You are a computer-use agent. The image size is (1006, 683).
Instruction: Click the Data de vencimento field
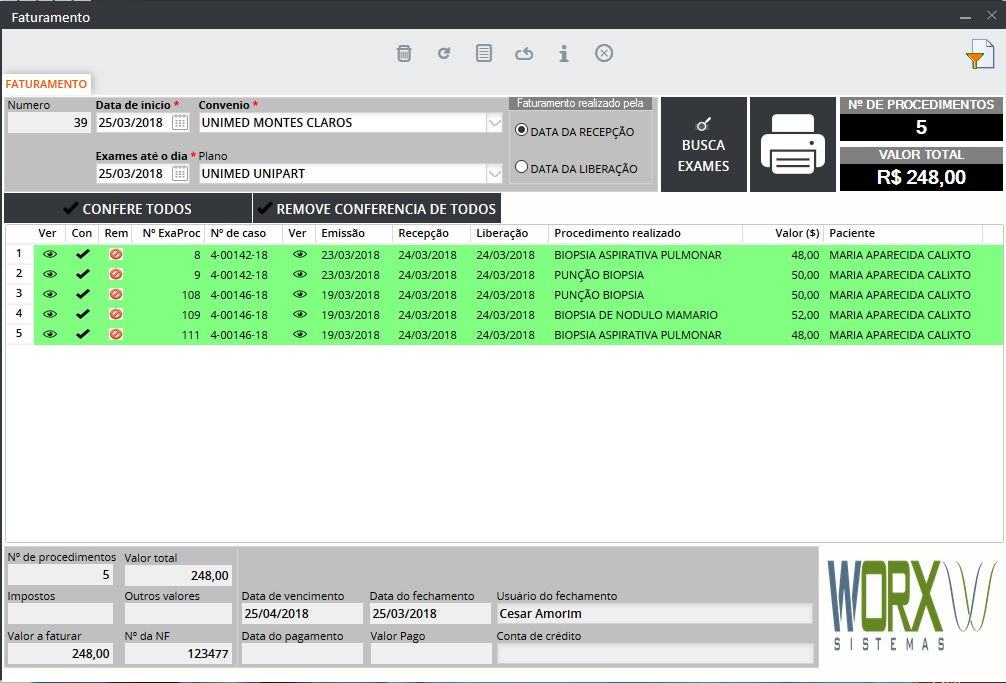[302, 614]
